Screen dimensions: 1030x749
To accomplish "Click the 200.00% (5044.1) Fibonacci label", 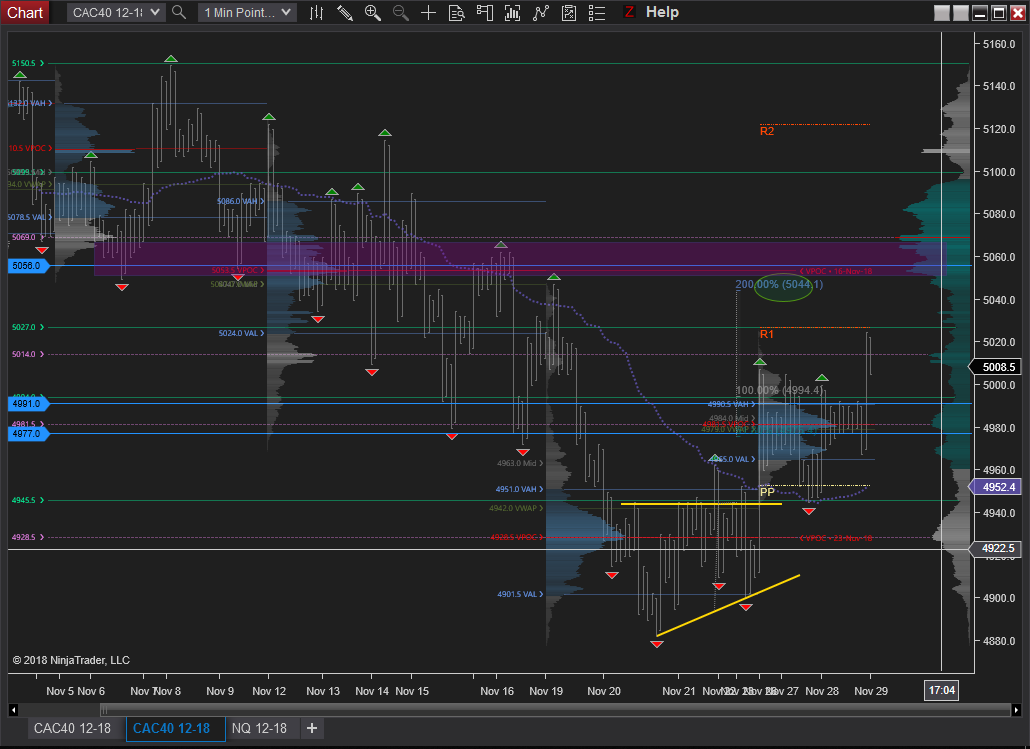I will pos(779,284).
